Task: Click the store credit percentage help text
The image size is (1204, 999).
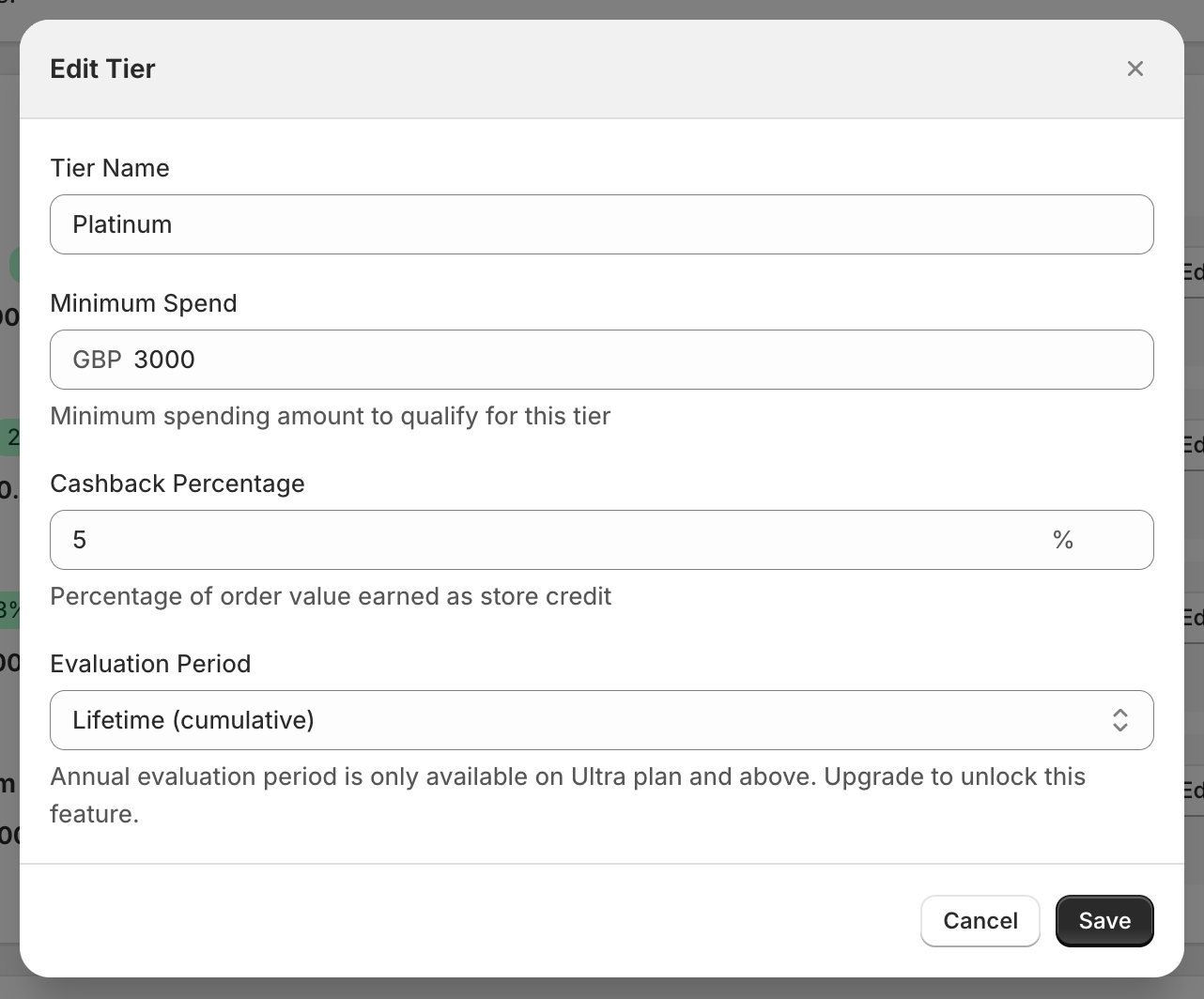Action: click(331, 596)
